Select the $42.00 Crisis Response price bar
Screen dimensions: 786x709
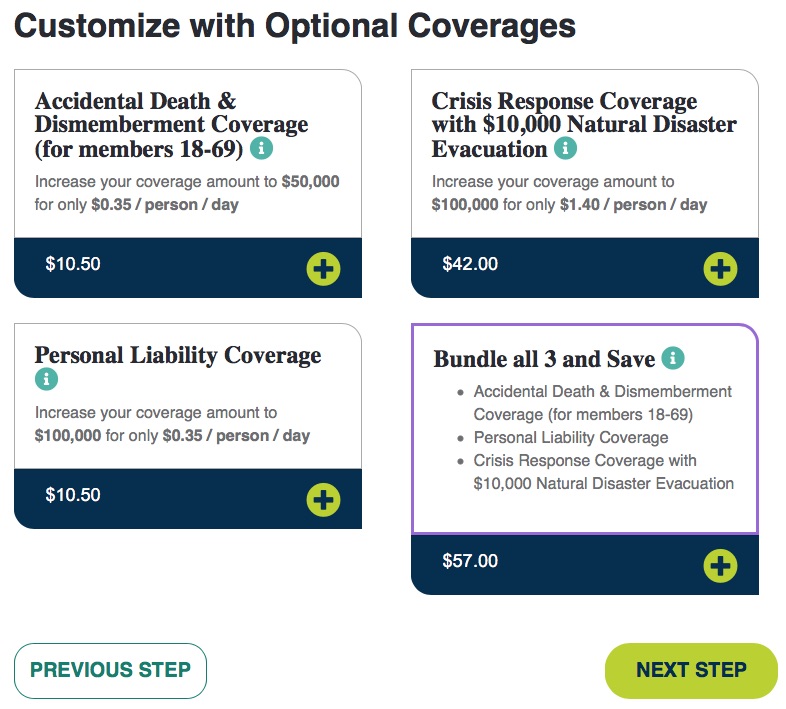click(x=585, y=268)
